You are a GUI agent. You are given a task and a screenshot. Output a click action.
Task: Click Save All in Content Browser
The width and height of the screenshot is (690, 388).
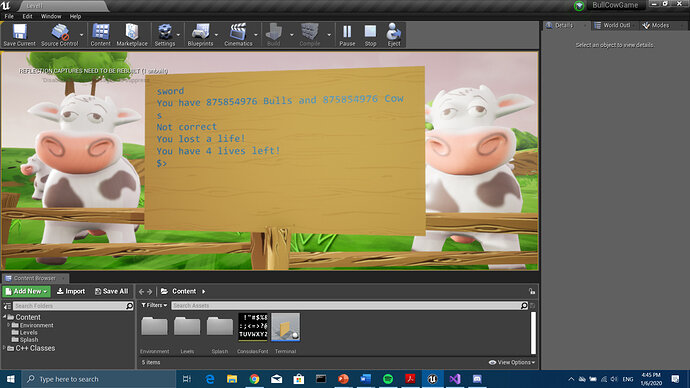click(111, 291)
